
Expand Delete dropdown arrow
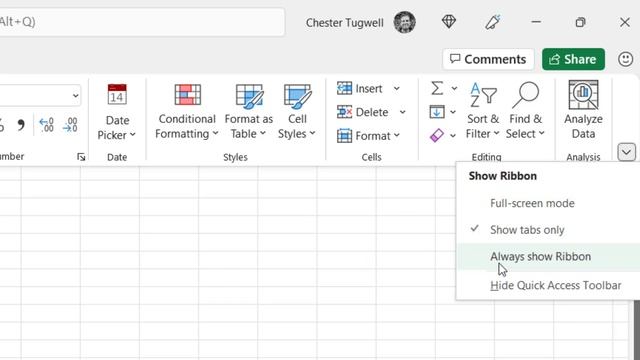(x=402, y=112)
